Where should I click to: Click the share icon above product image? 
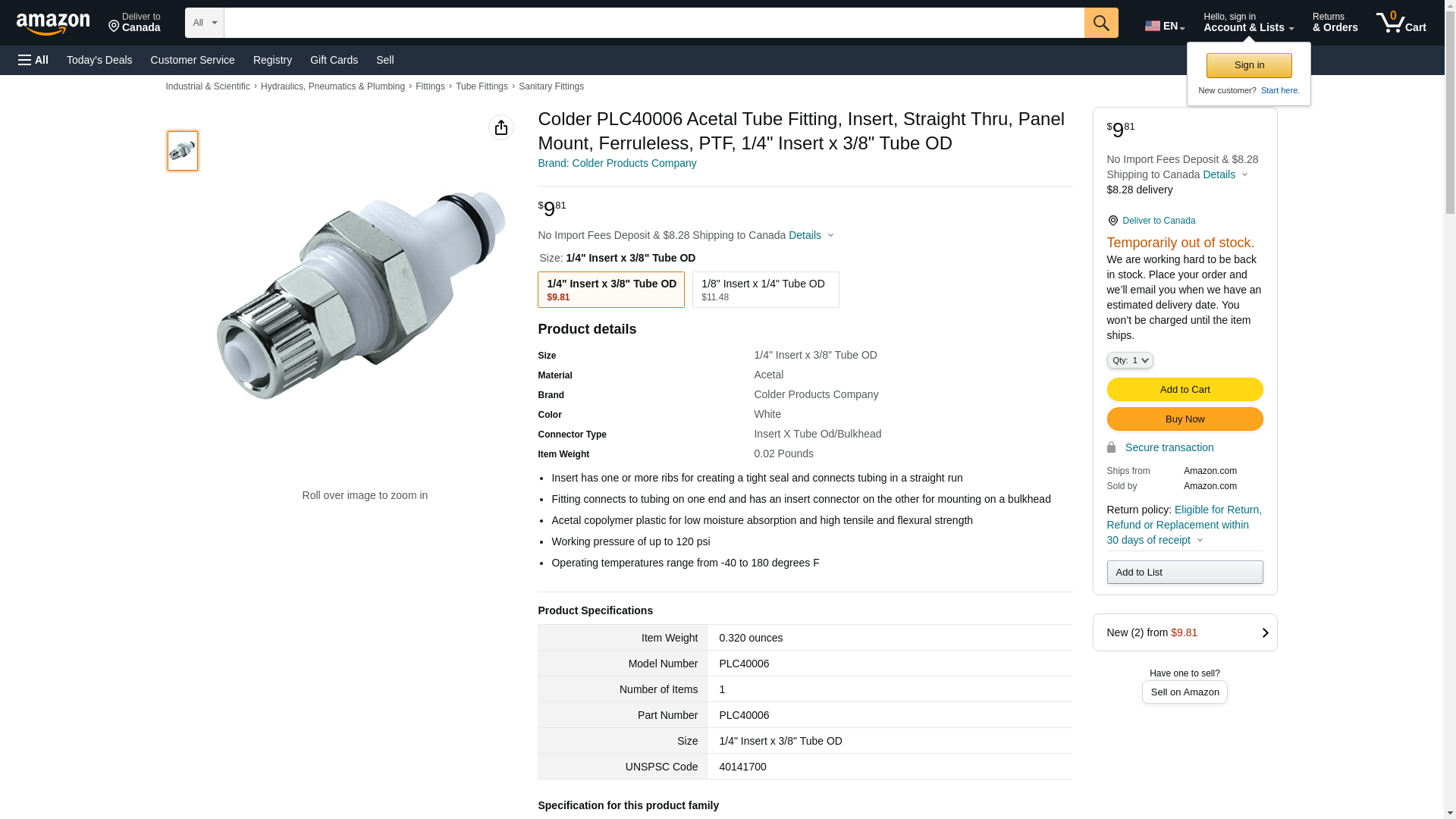pyautogui.click(x=501, y=127)
